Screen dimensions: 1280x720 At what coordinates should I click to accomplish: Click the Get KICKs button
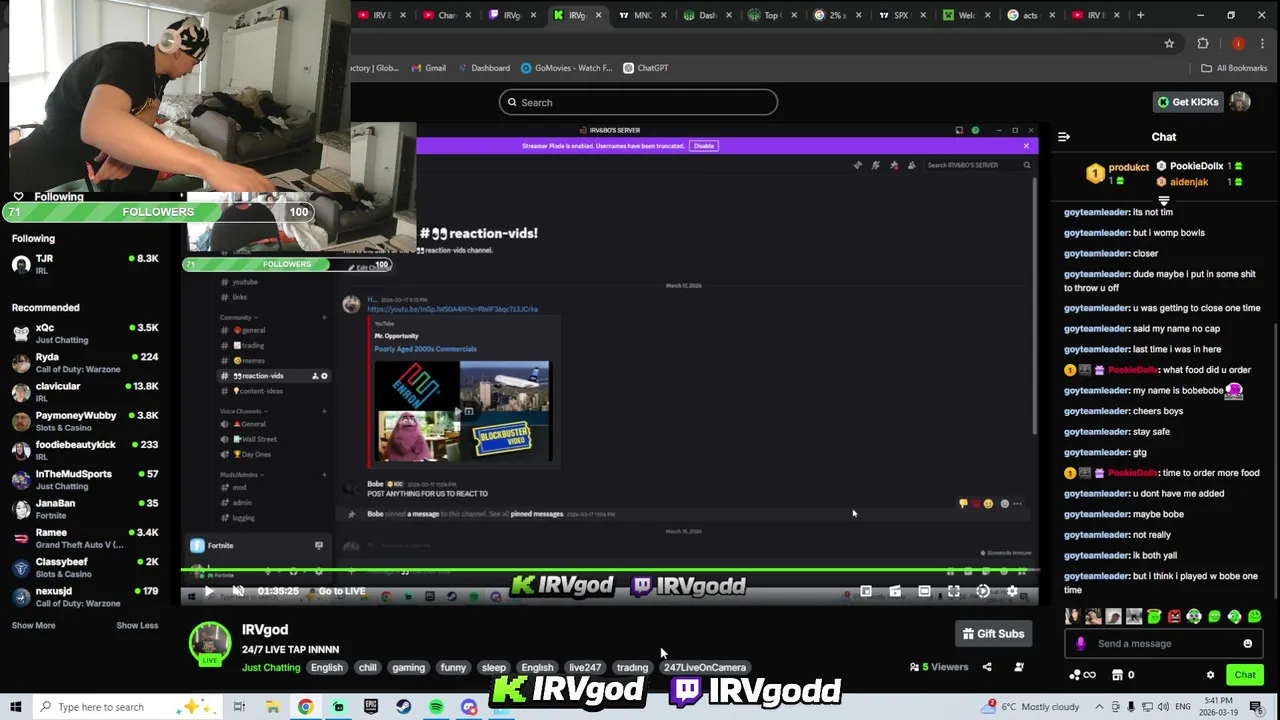pos(1188,102)
